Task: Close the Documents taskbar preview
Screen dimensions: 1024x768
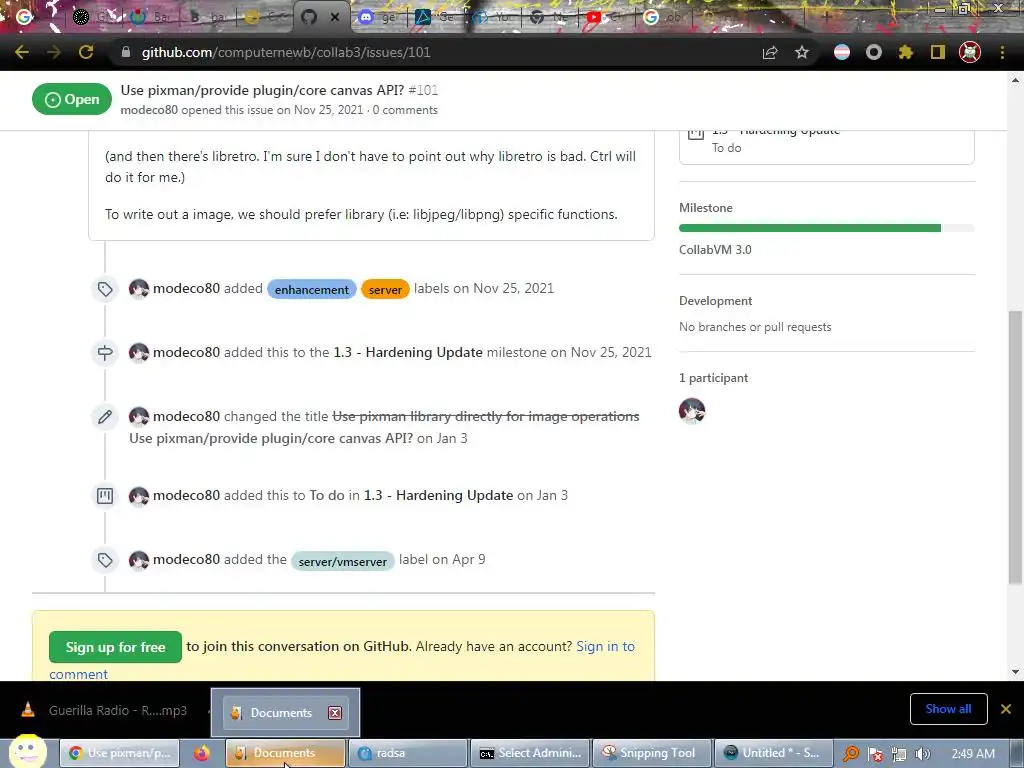Action: click(x=335, y=712)
